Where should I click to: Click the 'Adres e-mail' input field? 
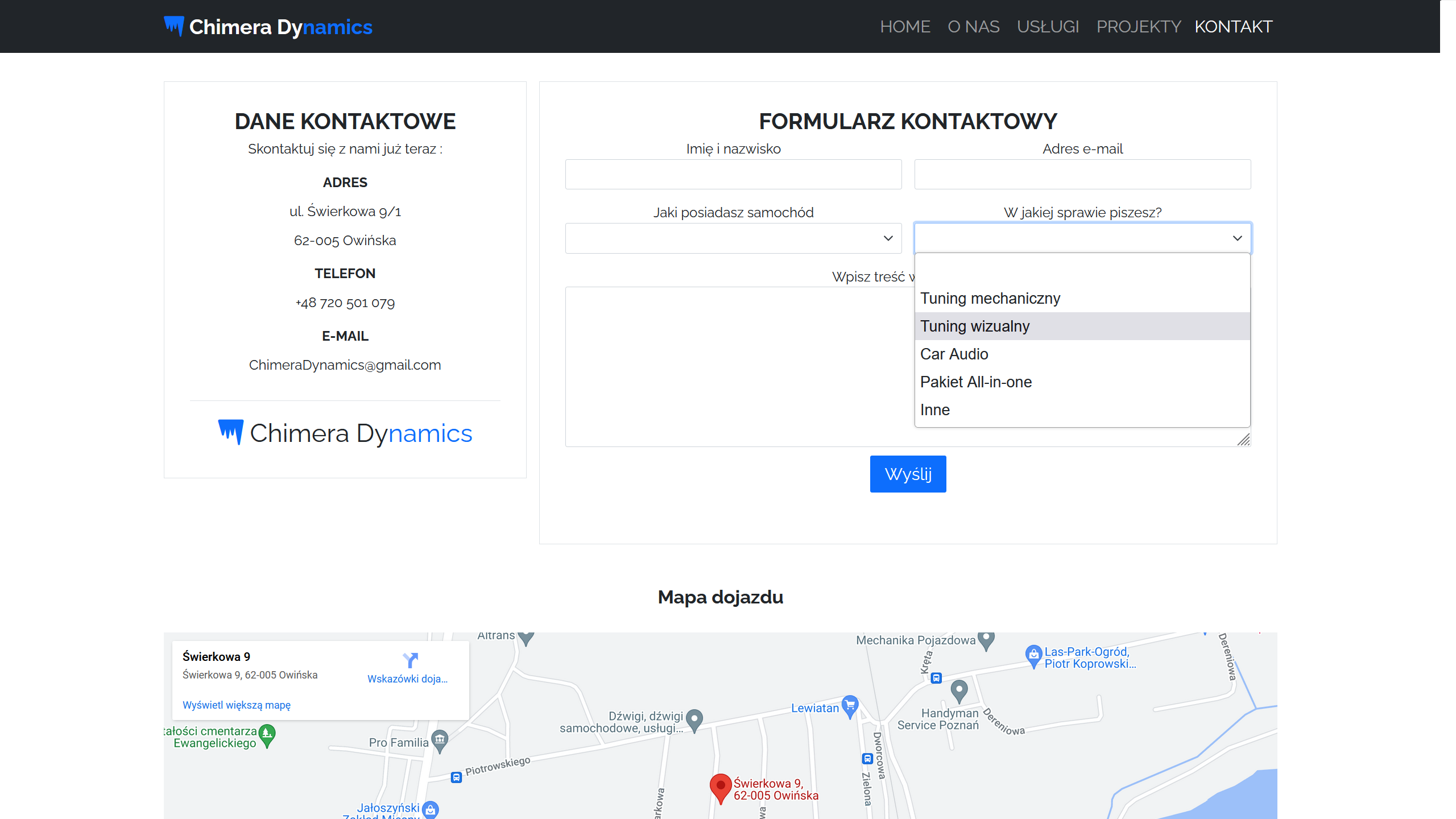pos(1082,175)
